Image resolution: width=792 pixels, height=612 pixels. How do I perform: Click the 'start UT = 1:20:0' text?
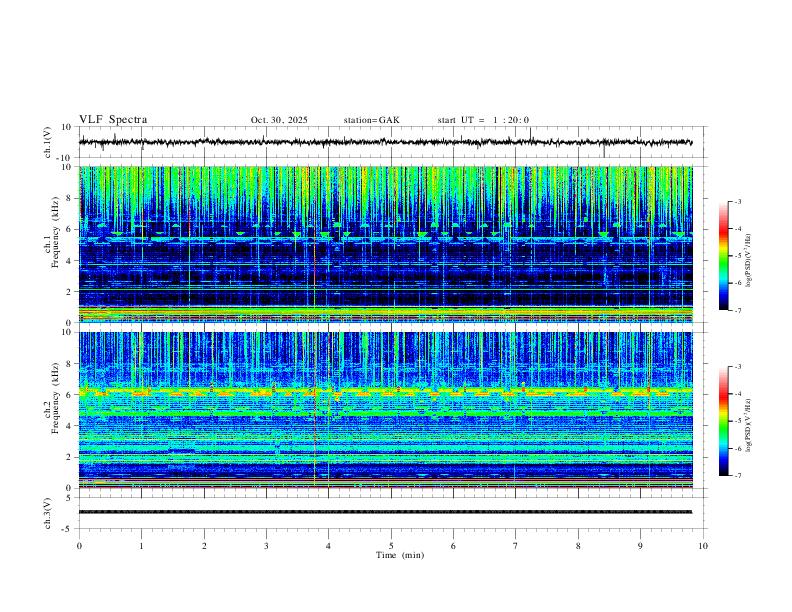483,120
